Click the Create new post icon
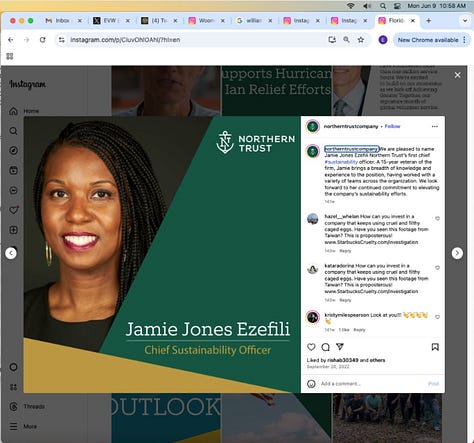 tap(13, 230)
